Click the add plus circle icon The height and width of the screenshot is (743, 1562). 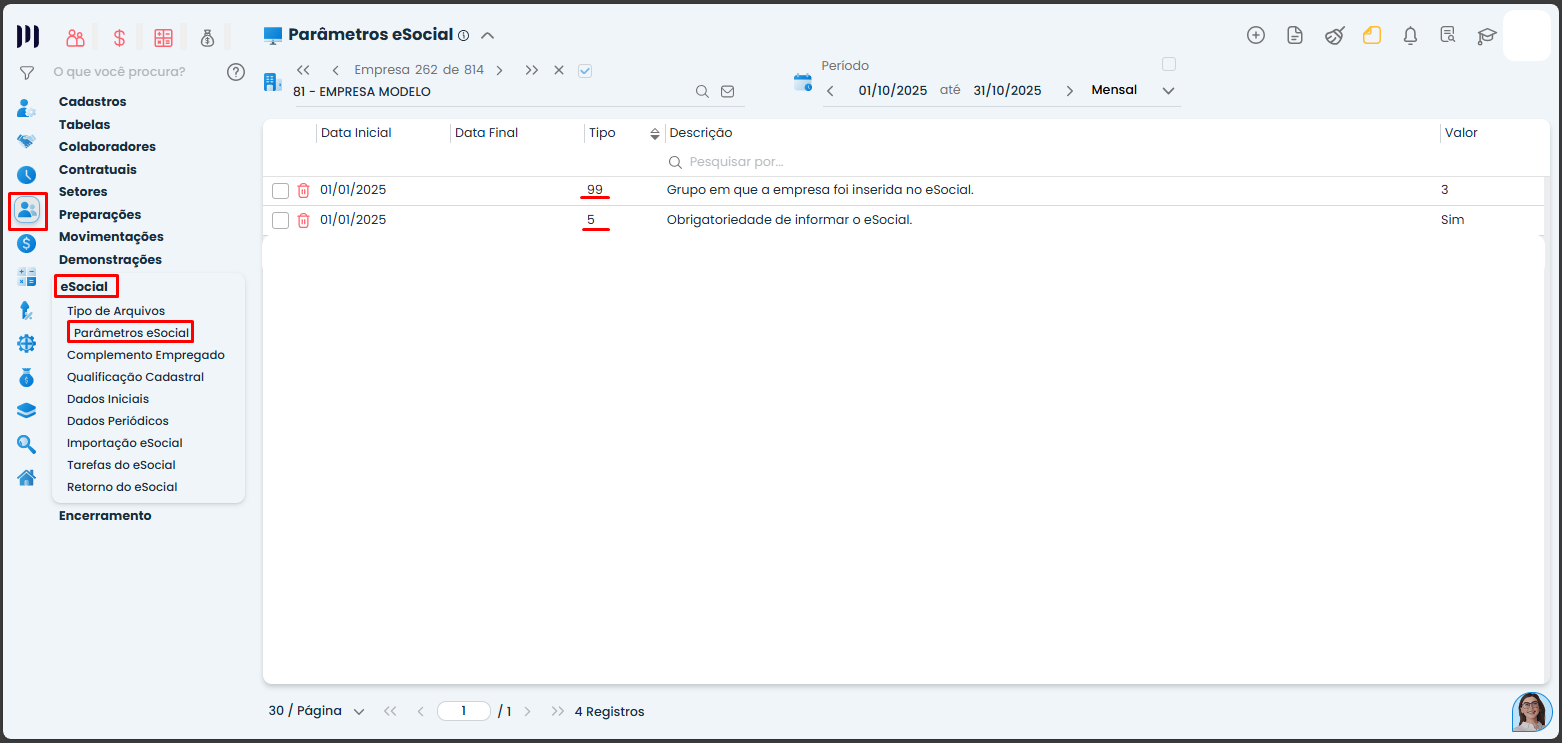coord(1256,35)
